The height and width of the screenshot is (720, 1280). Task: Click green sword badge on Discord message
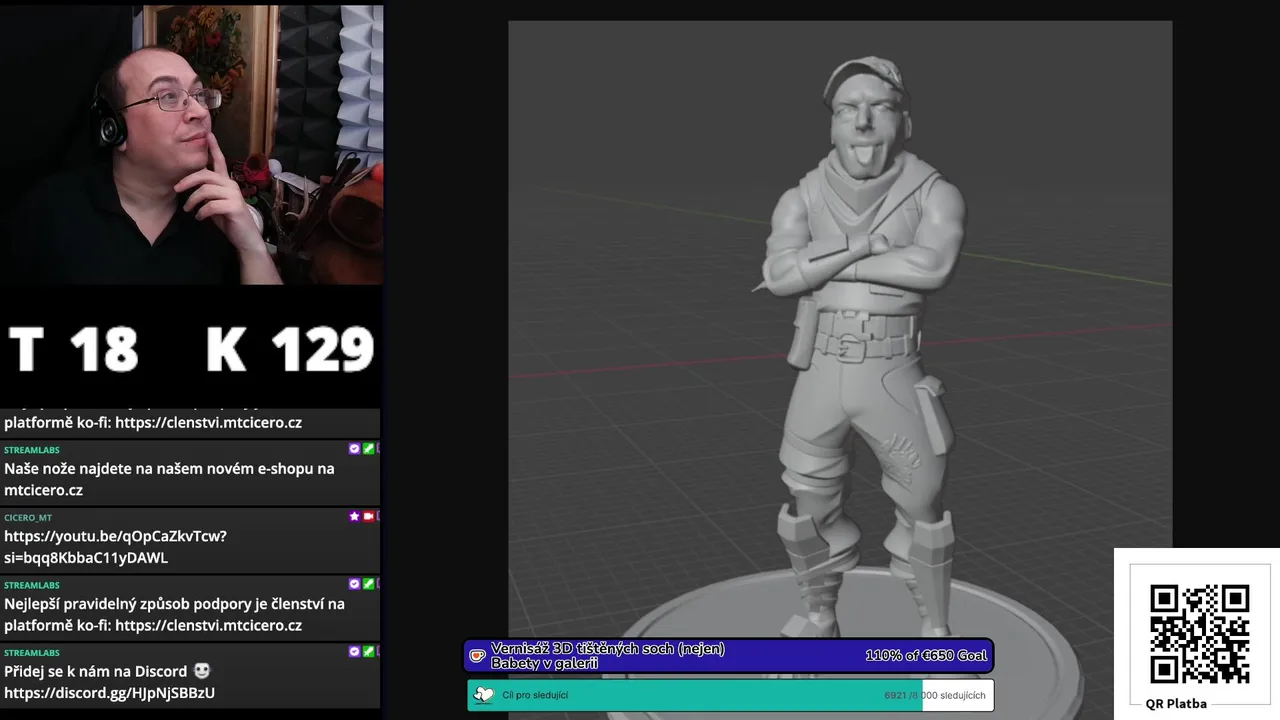pyautogui.click(x=368, y=651)
